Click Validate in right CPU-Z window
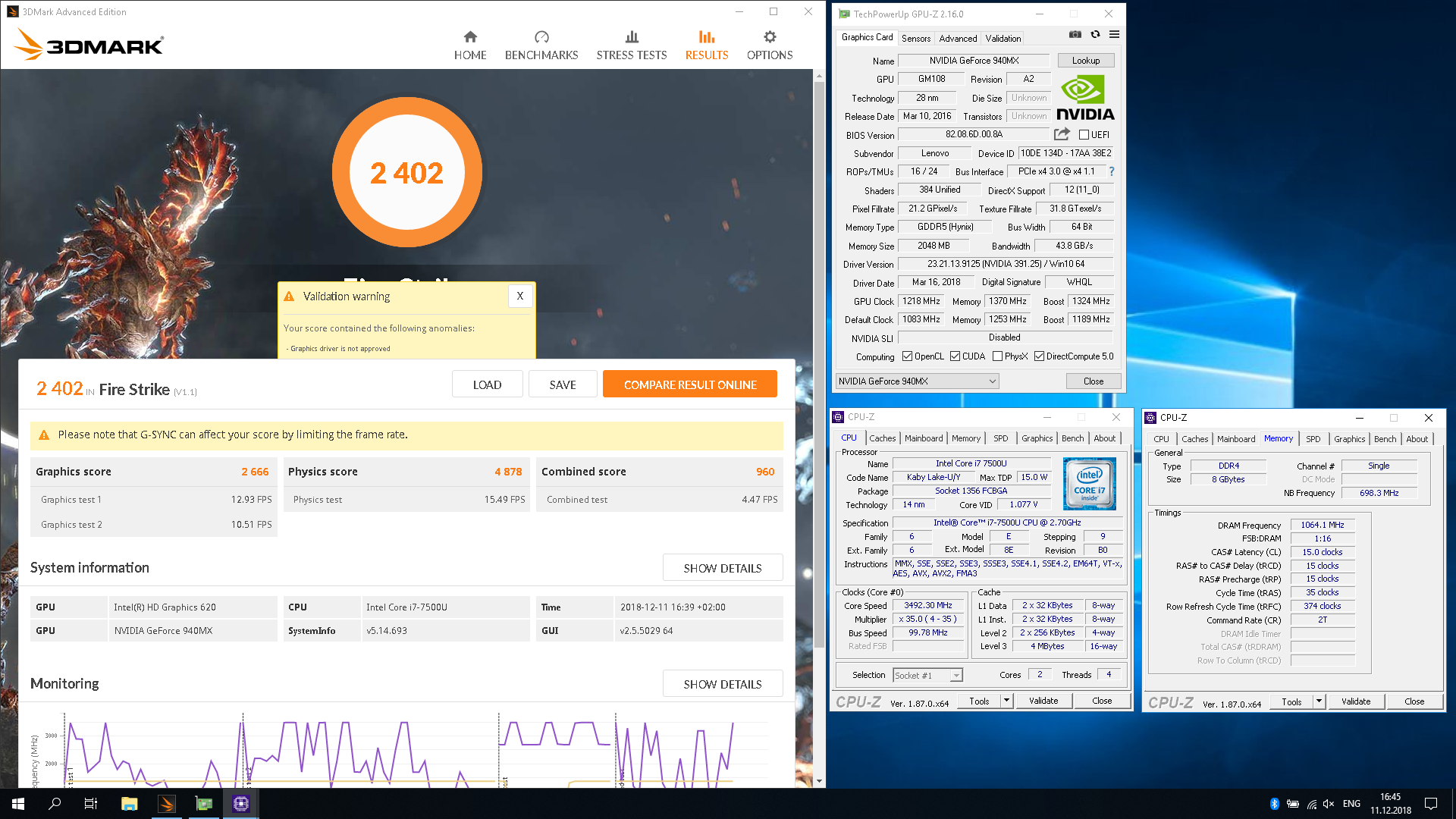Viewport: 1456px width, 819px height. [1356, 701]
